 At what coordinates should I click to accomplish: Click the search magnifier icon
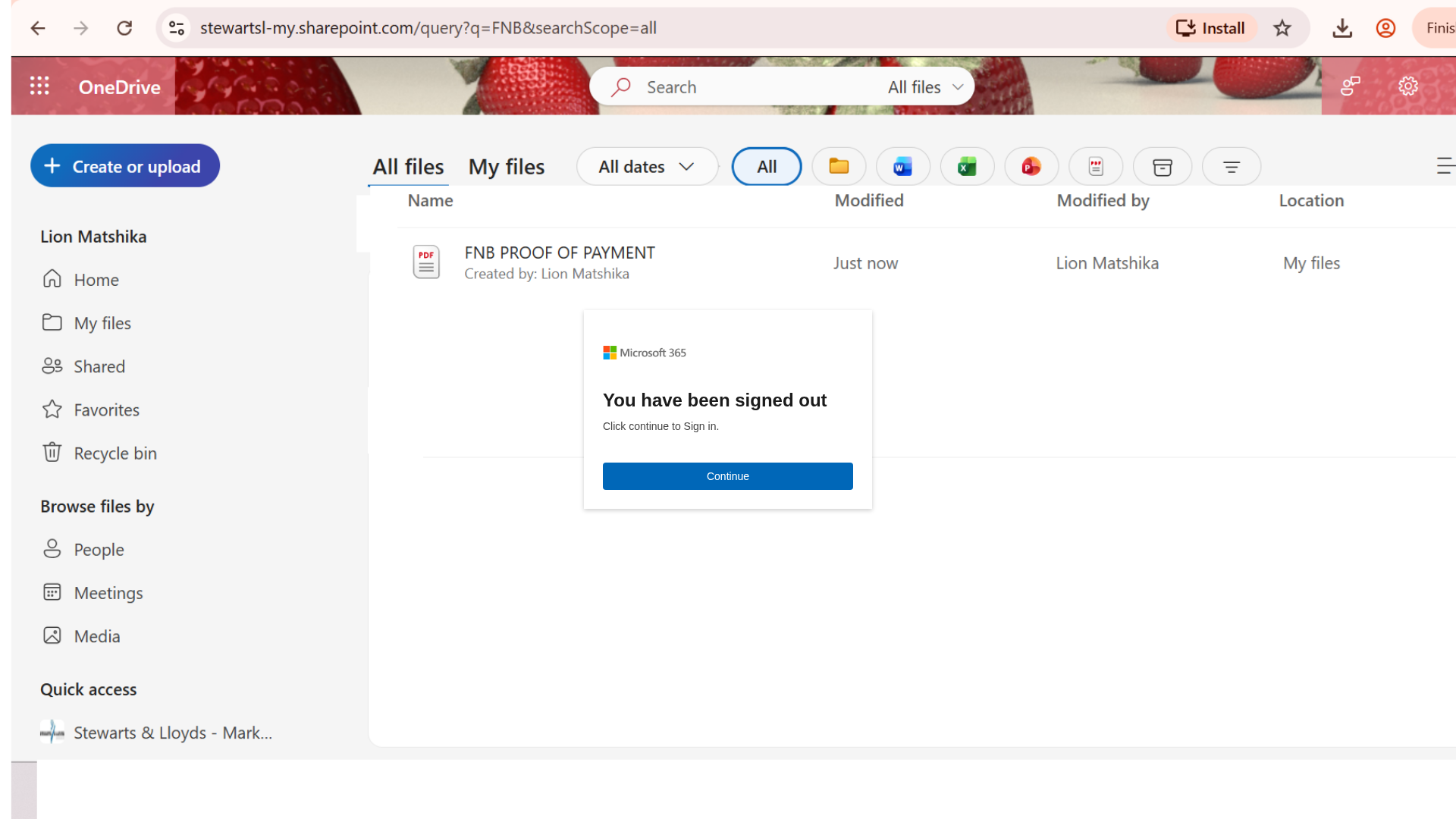(x=621, y=87)
